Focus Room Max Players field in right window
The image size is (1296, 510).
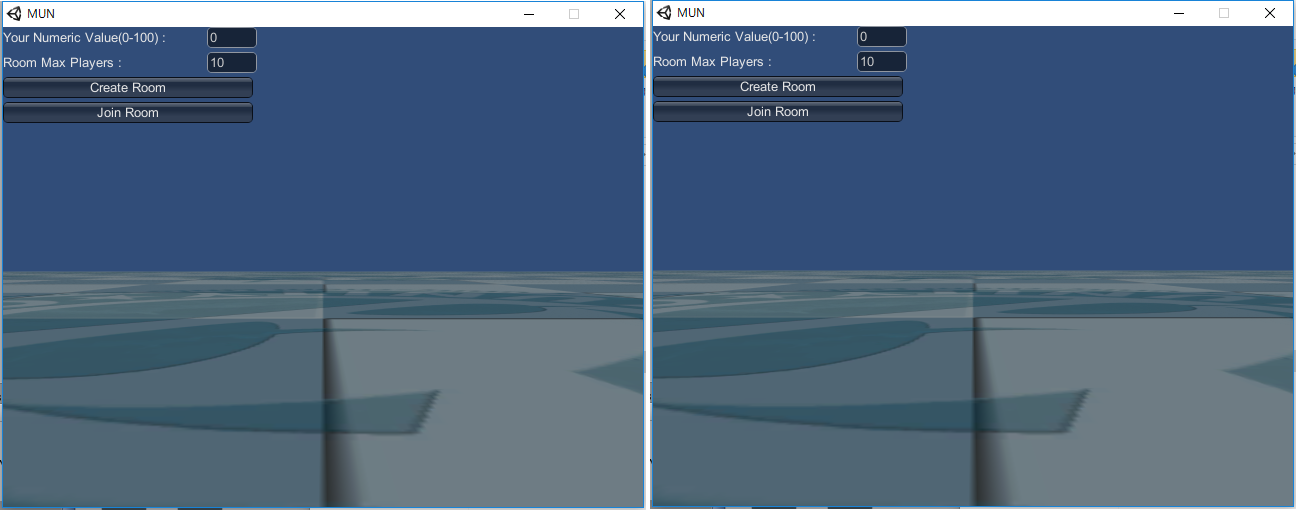click(882, 61)
